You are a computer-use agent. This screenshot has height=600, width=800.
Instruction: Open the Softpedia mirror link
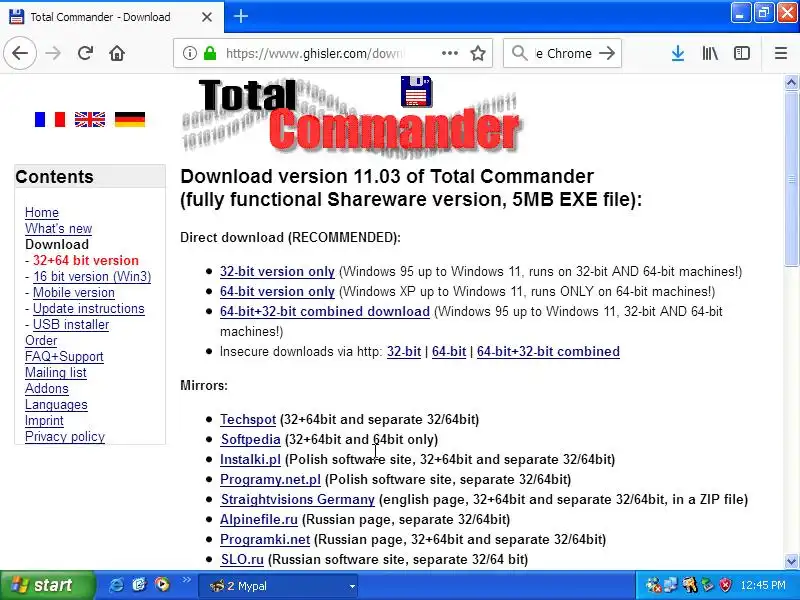point(251,439)
